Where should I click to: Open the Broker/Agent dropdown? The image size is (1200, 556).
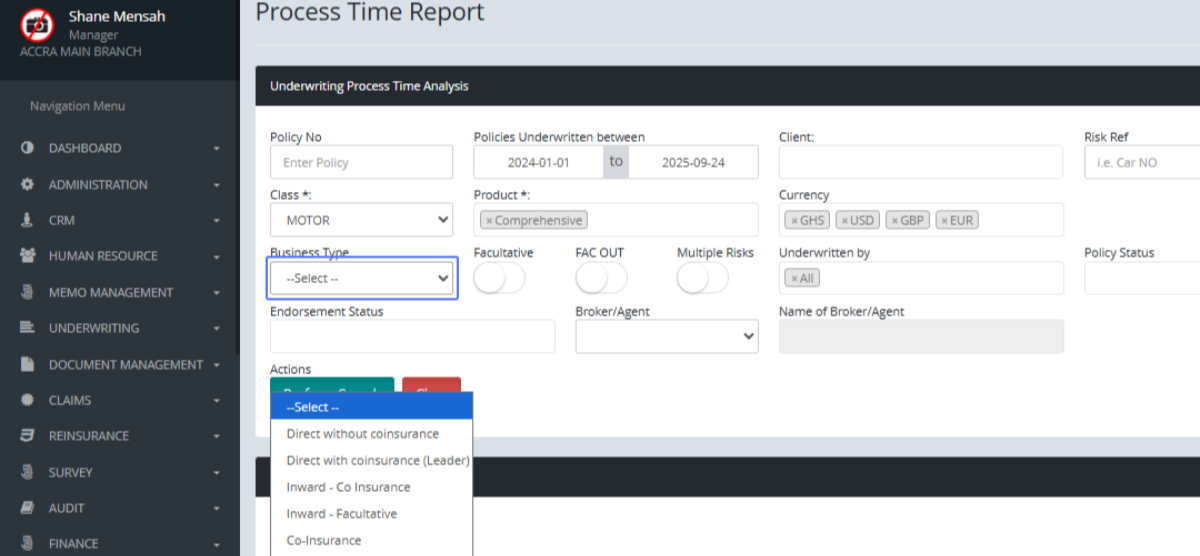[x=666, y=337]
